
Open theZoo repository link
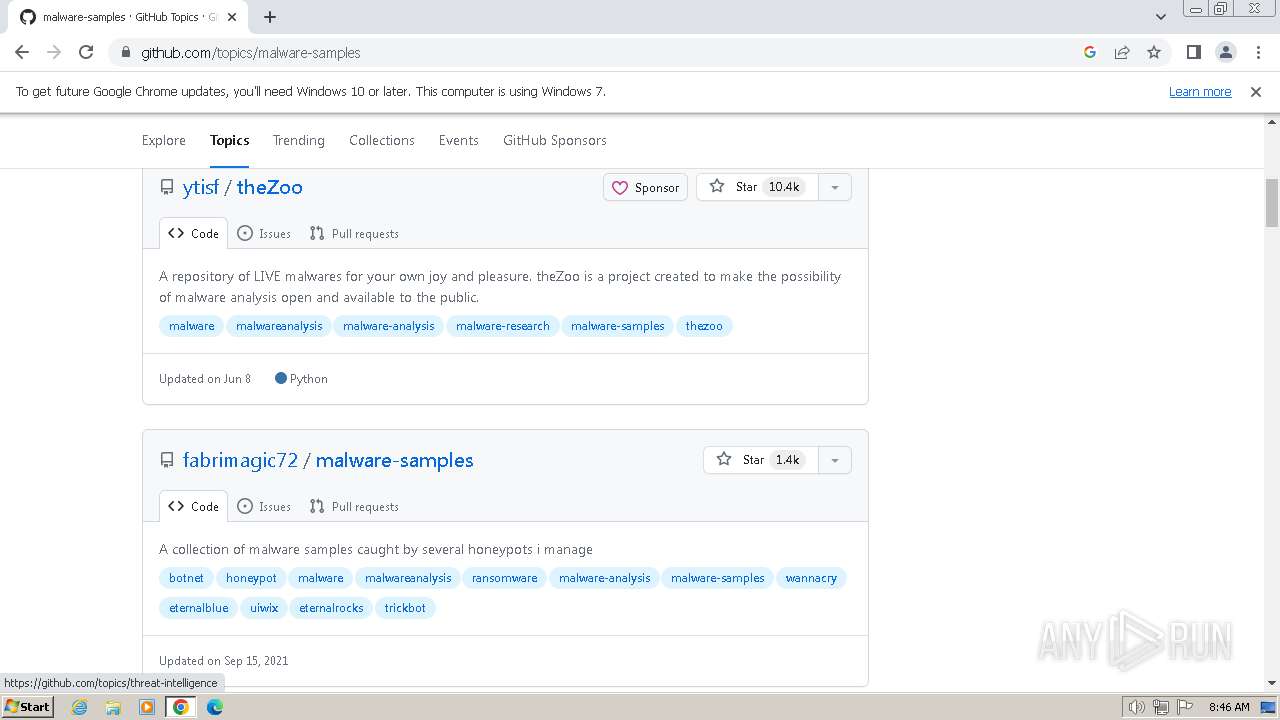[x=269, y=187]
